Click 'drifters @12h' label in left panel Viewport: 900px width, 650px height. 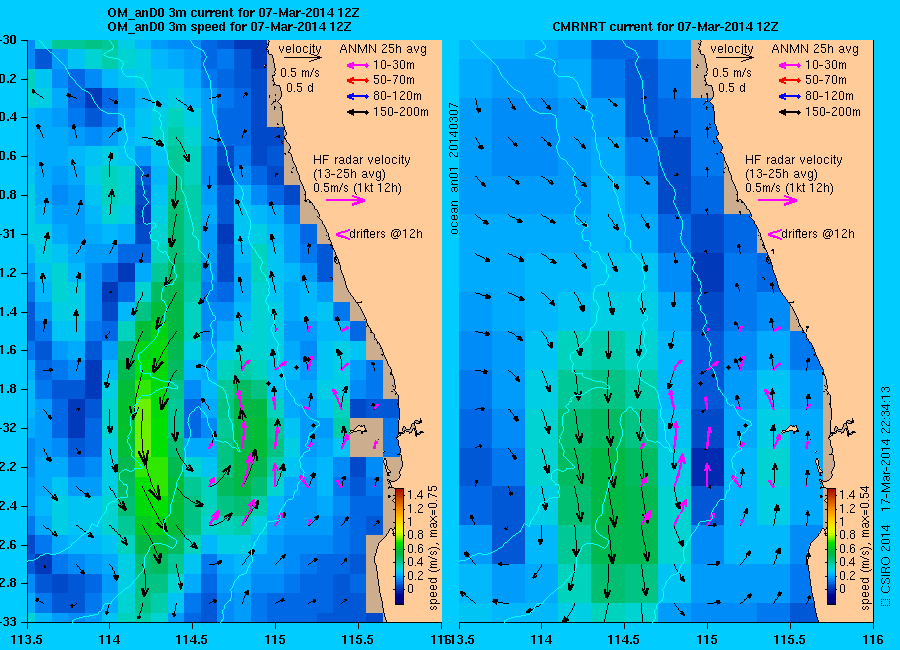pyautogui.click(x=386, y=234)
